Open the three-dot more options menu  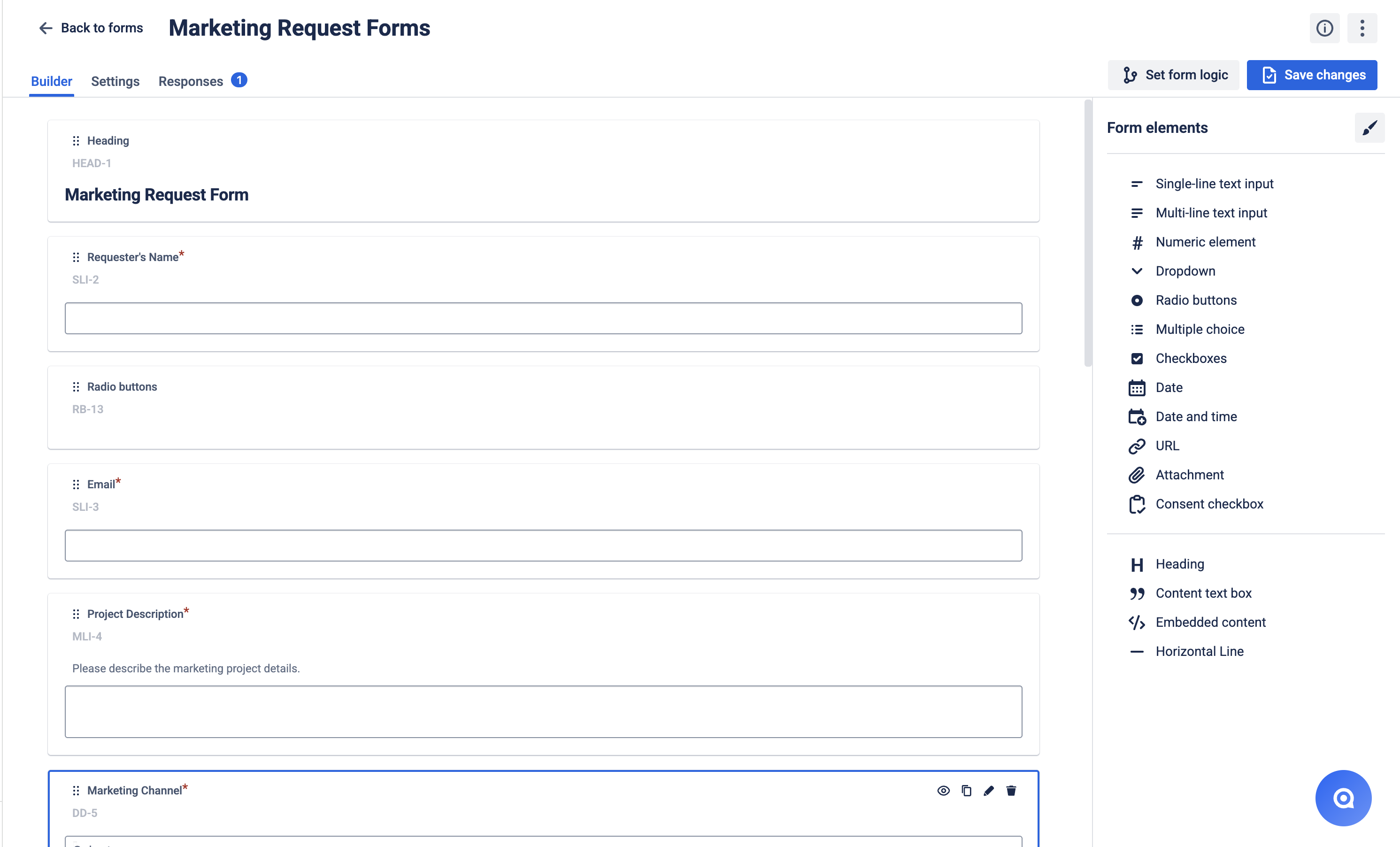click(1362, 28)
